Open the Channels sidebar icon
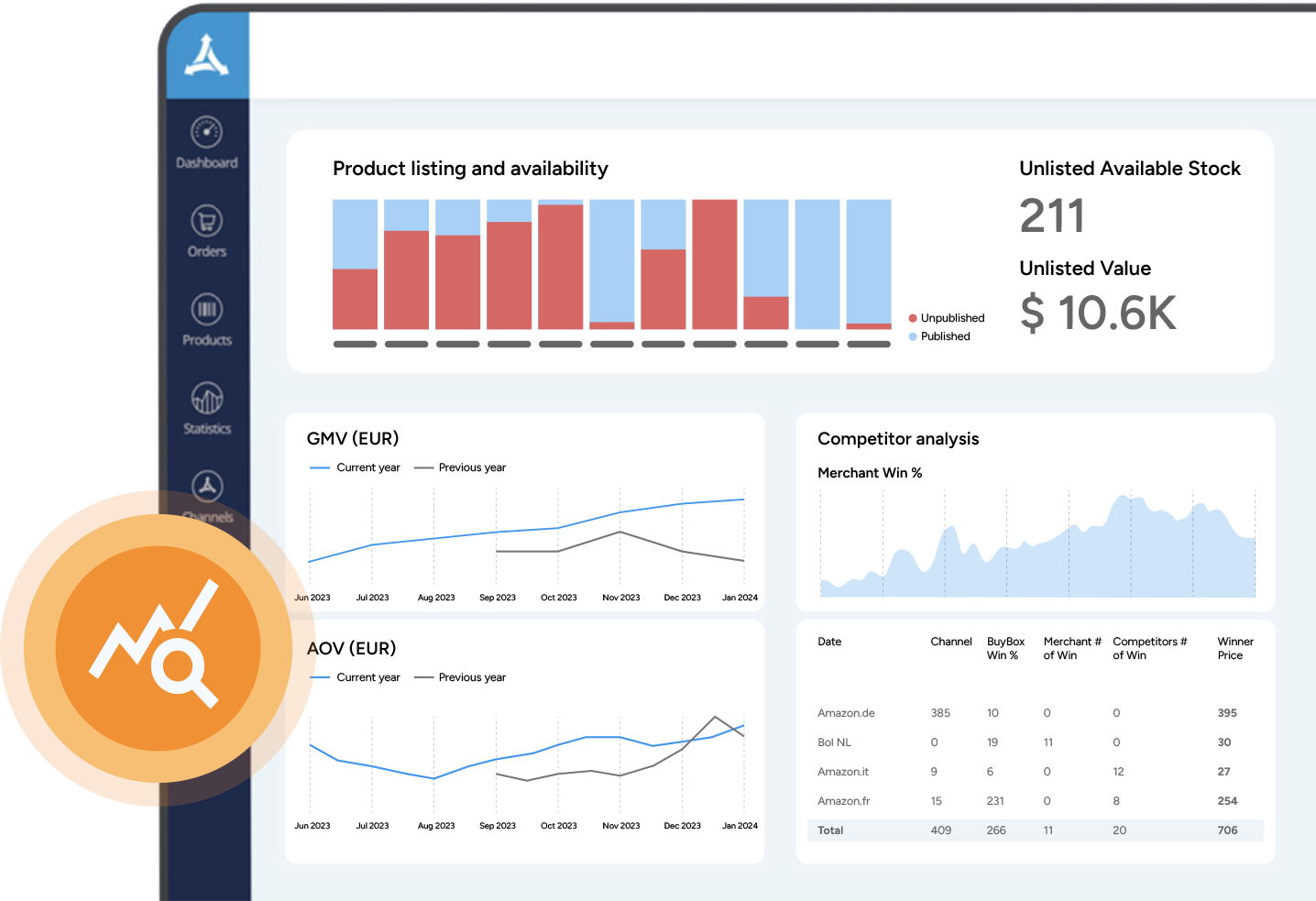The height and width of the screenshot is (901, 1316). coord(207,486)
